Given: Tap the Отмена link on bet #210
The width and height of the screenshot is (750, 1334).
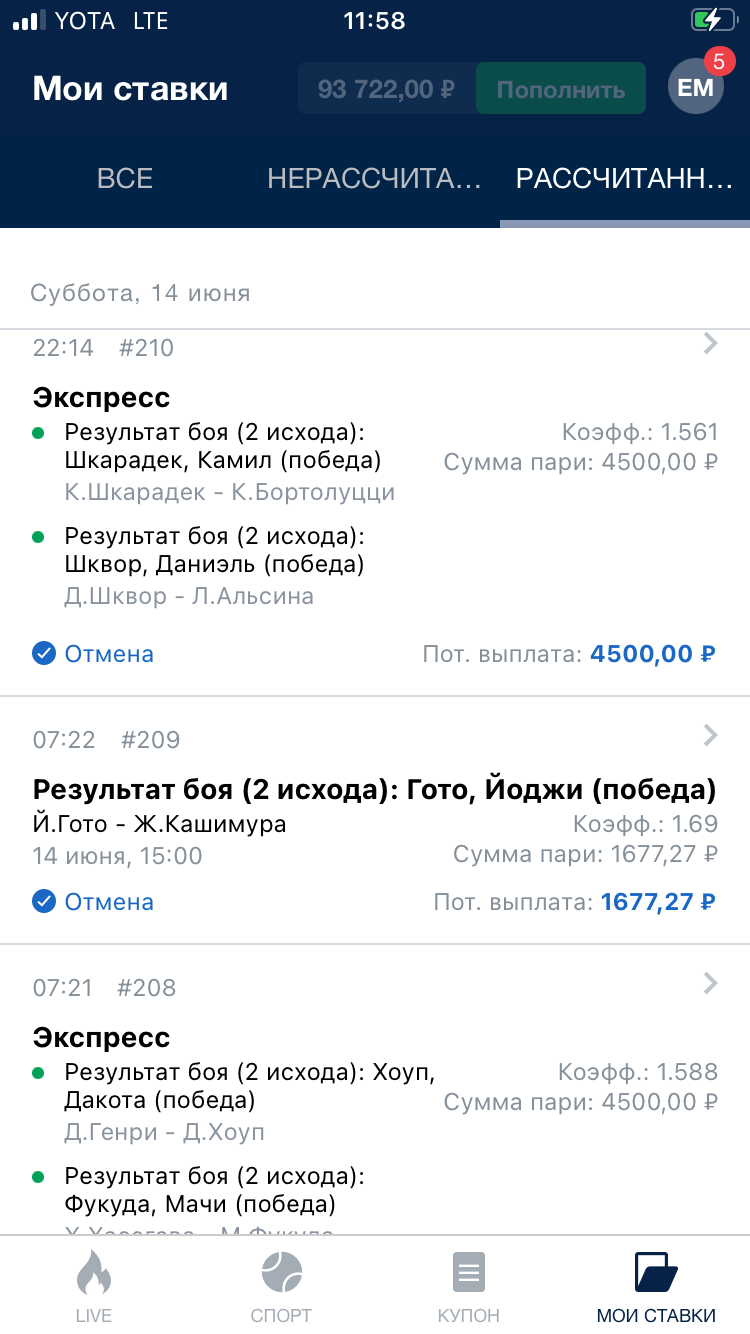Looking at the screenshot, I should (x=109, y=654).
